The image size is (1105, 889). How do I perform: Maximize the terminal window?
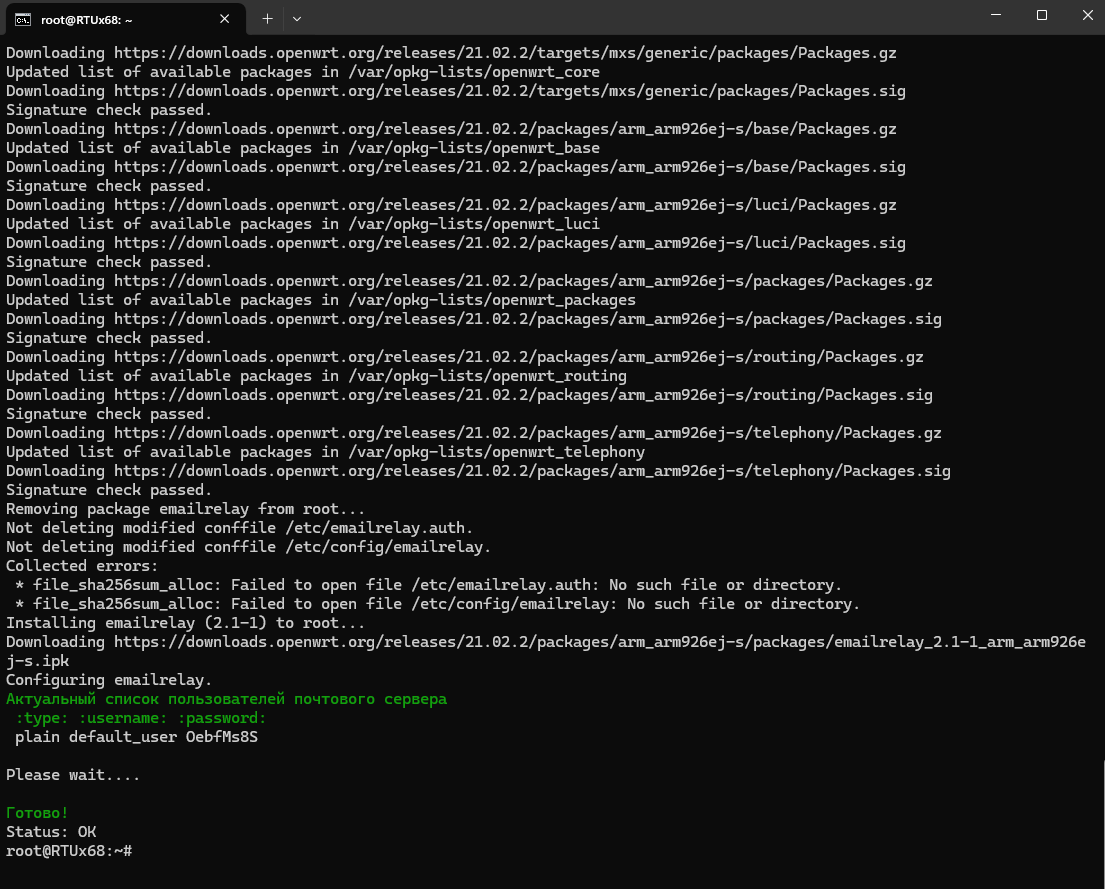point(1042,15)
